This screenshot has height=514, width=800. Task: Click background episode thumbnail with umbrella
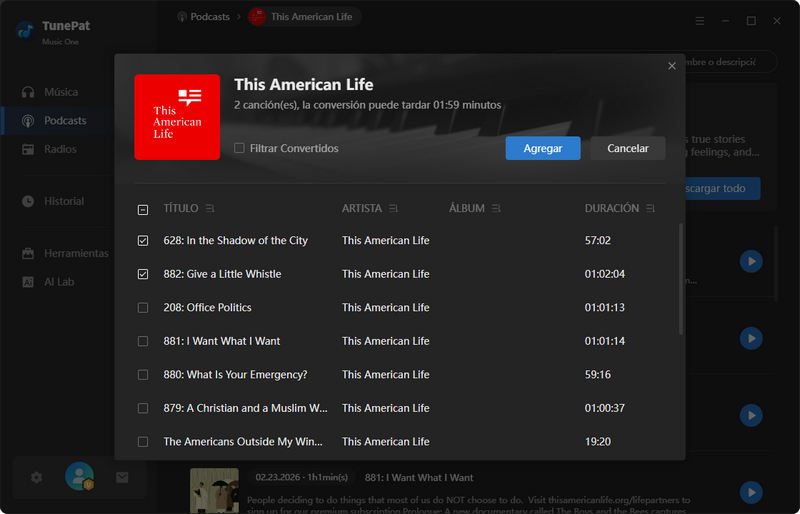coord(214,491)
